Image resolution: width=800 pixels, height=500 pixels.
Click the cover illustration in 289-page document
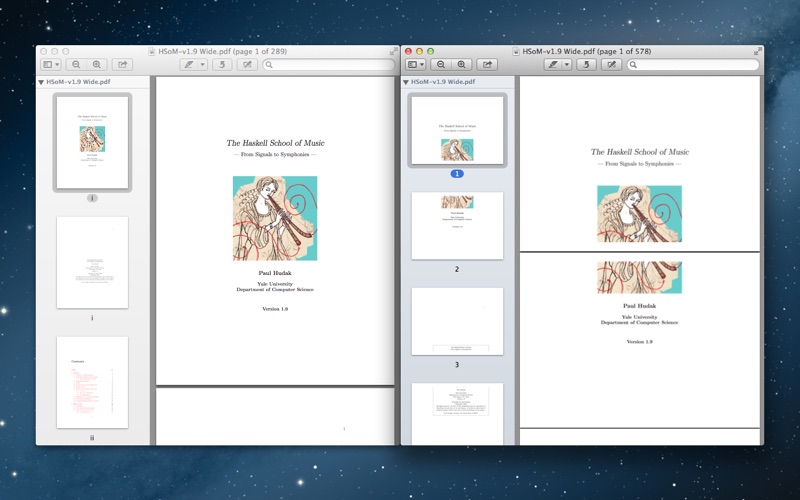point(275,218)
